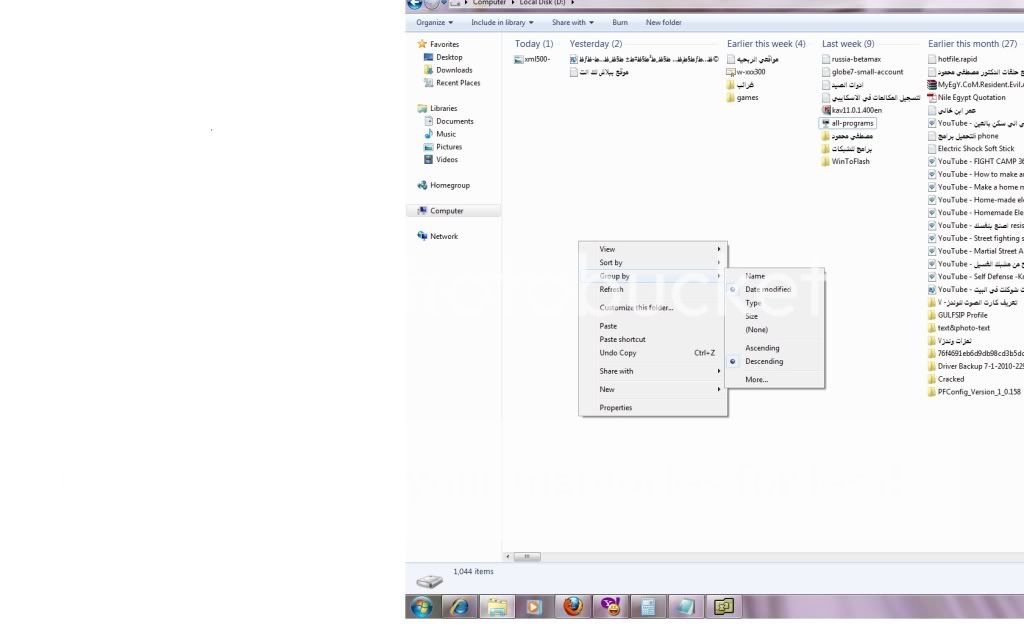
Task: Select the kav11.0.1.400en installer icon
Action: point(826,110)
